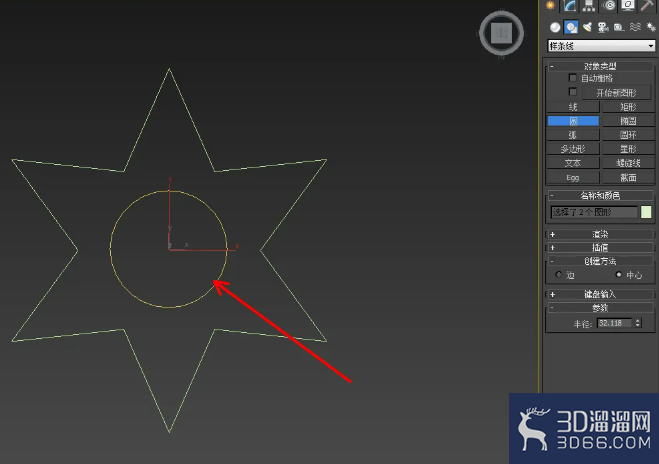
Task: Choose the 截面 section shape button
Action: pos(628,178)
